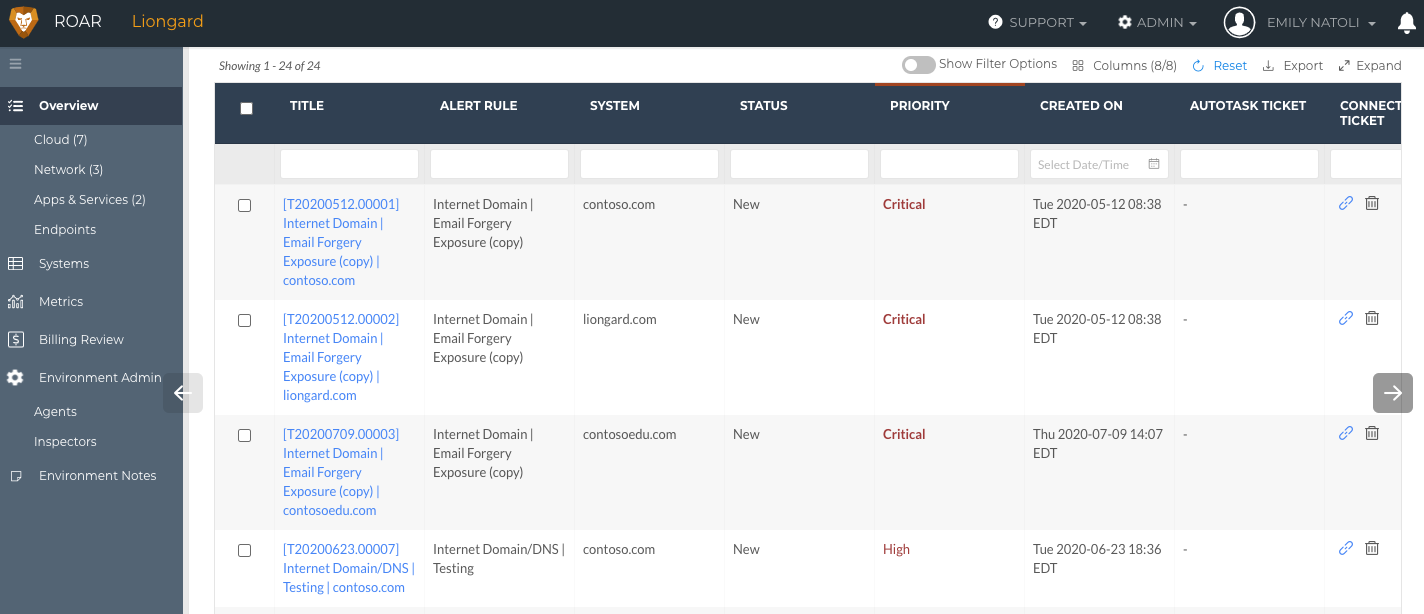
Task: Open Cloud (7) in sidebar
Action: [61, 140]
